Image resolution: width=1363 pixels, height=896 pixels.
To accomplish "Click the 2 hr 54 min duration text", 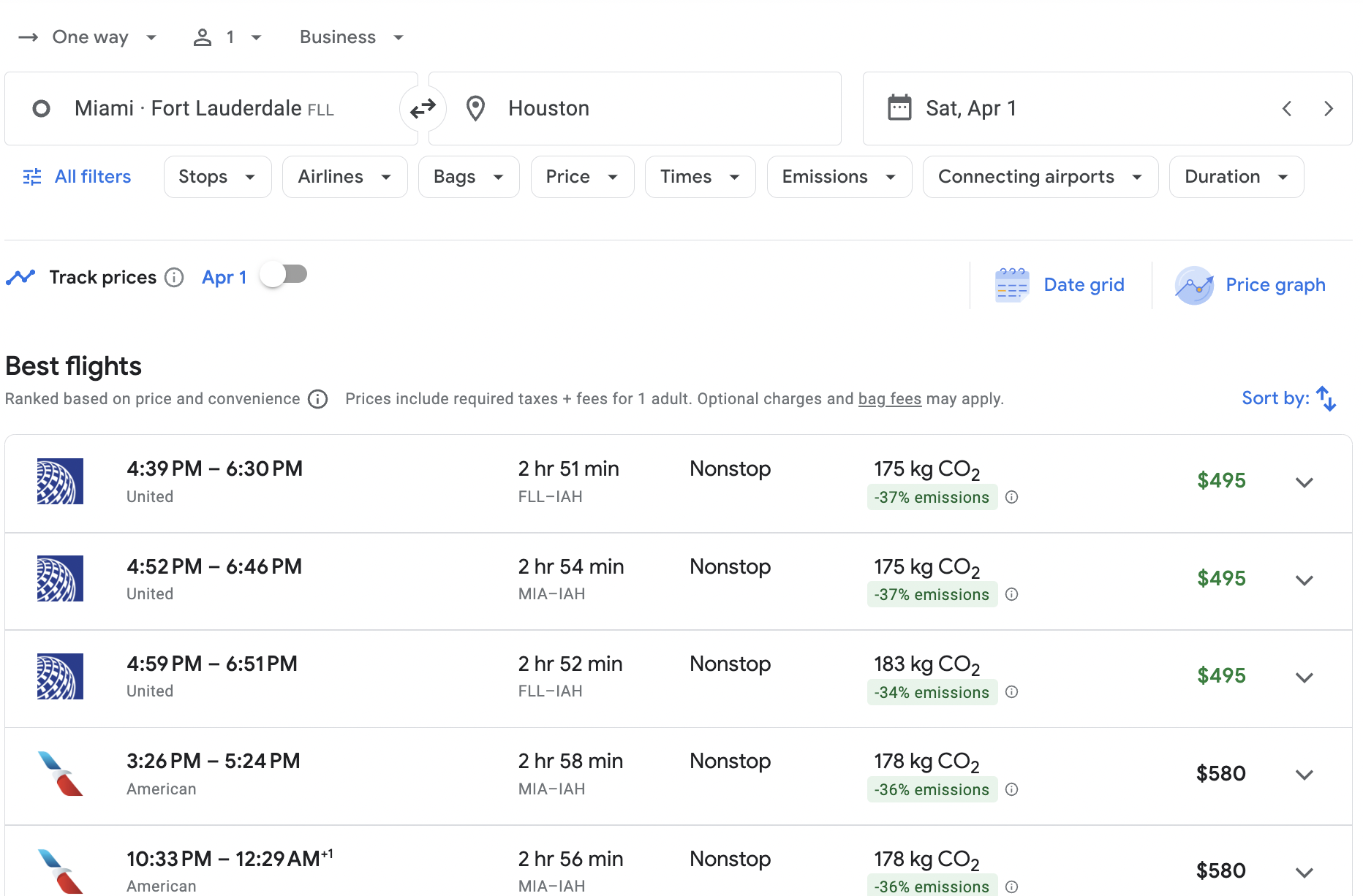I will point(571,566).
